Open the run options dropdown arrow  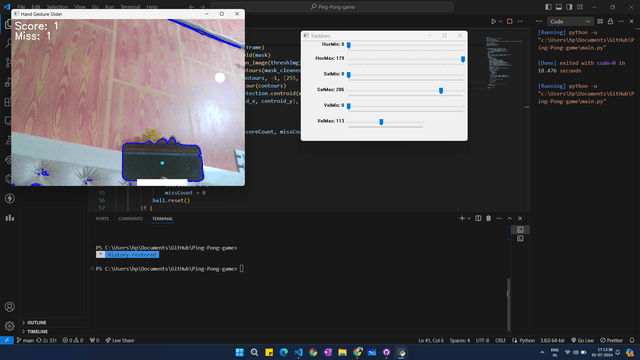pyautogui.click(x=500, y=21)
